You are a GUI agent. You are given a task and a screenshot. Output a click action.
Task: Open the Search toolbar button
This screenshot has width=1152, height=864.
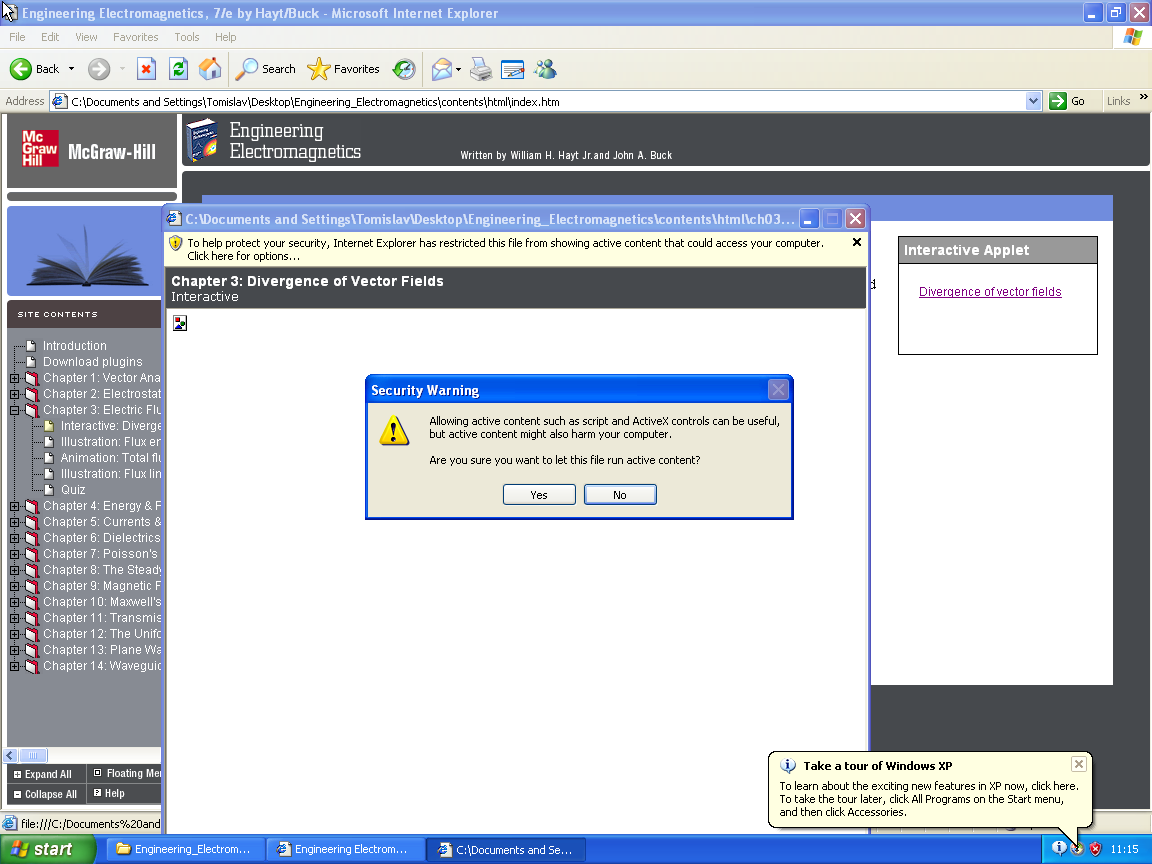point(265,69)
